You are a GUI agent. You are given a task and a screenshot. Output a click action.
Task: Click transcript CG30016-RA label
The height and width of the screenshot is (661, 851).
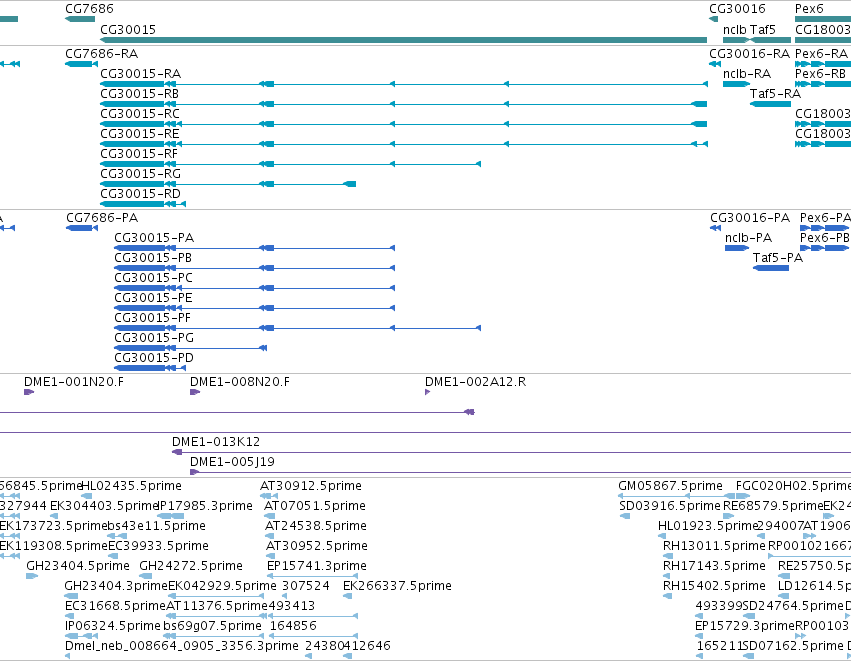click(x=750, y=54)
